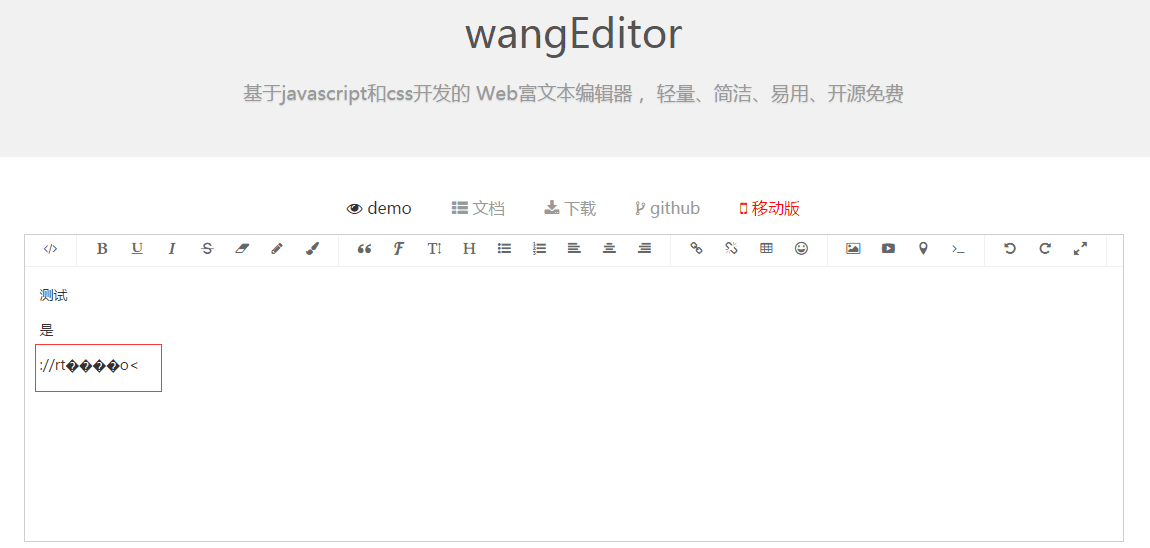
Task: Toggle bold formatting
Action: click(102, 249)
